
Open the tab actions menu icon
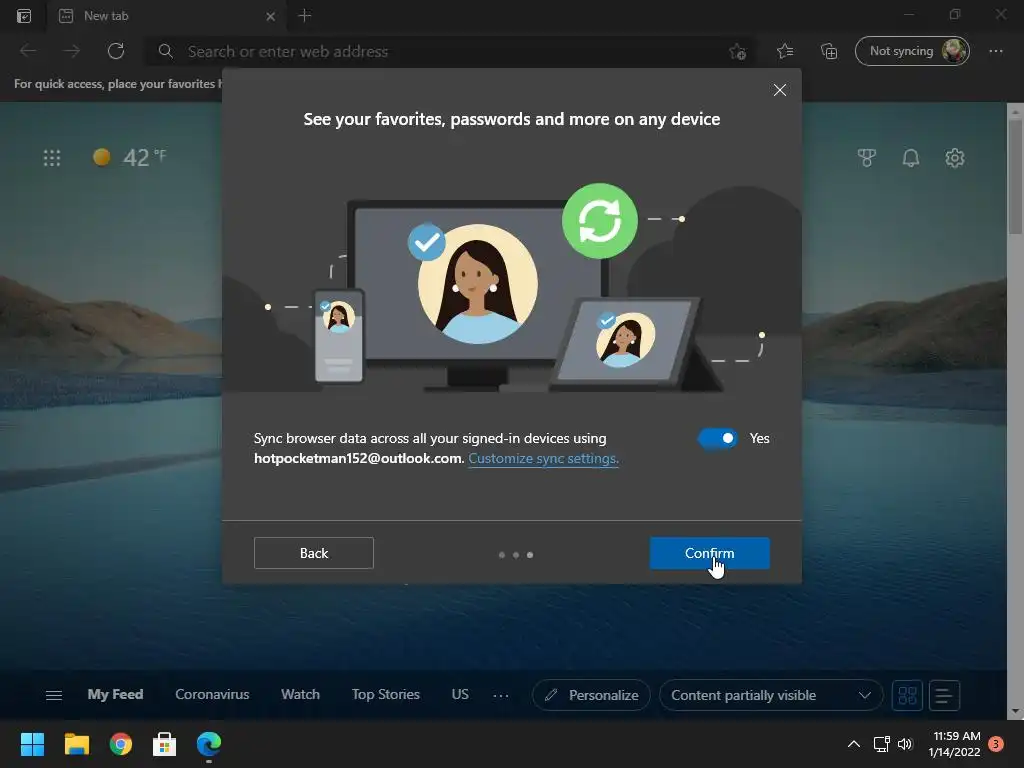tap(24, 16)
